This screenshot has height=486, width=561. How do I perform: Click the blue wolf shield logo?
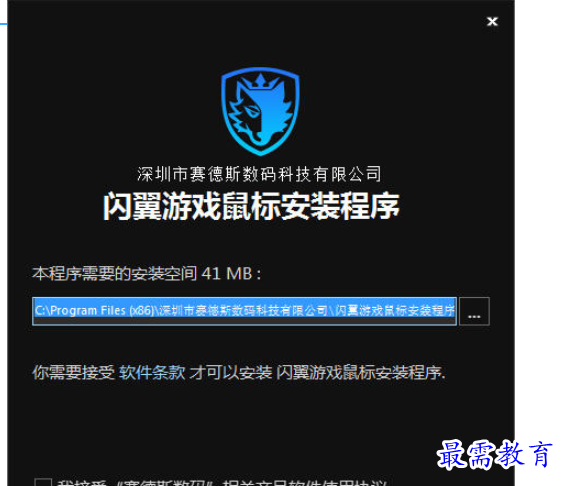click(x=260, y=111)
